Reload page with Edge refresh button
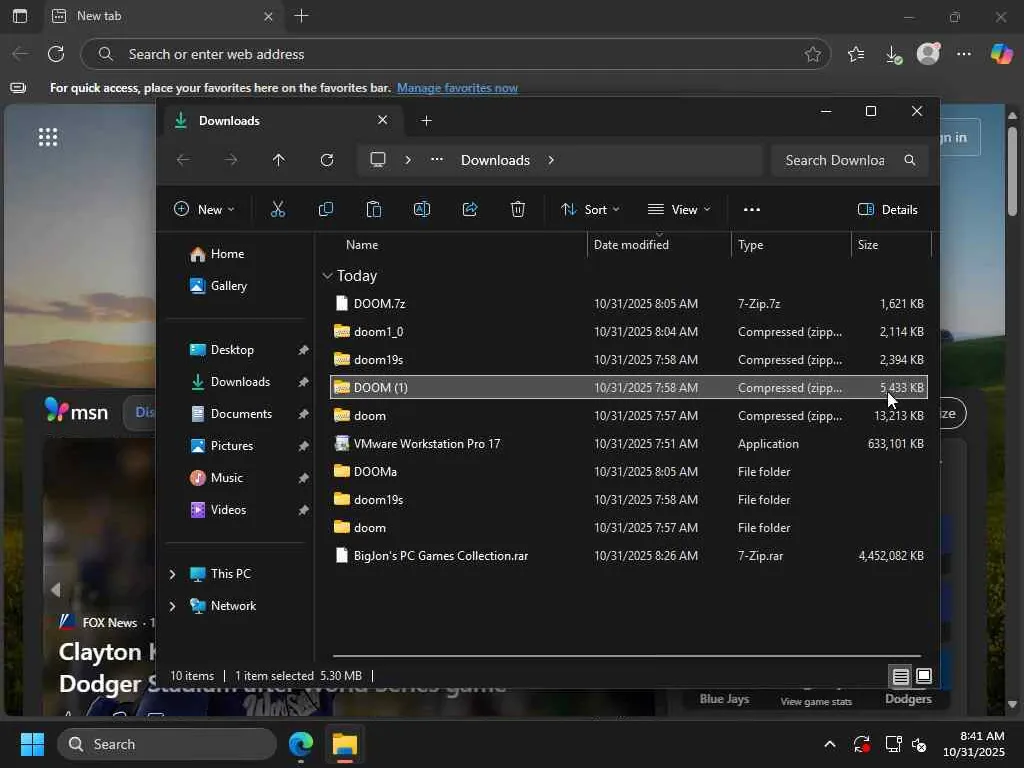1024x768 pixels. [56, 54]
